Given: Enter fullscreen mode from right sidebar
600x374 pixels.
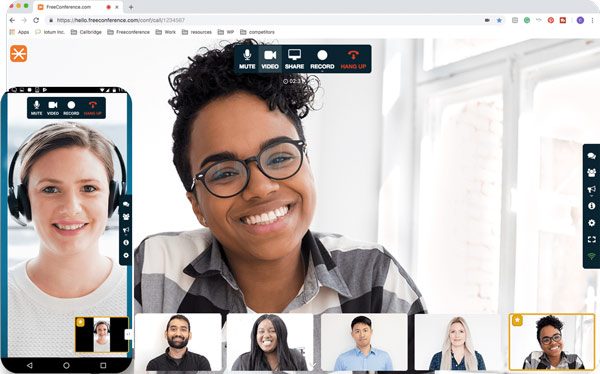Looking at the screenshot, I should point(592,240).
